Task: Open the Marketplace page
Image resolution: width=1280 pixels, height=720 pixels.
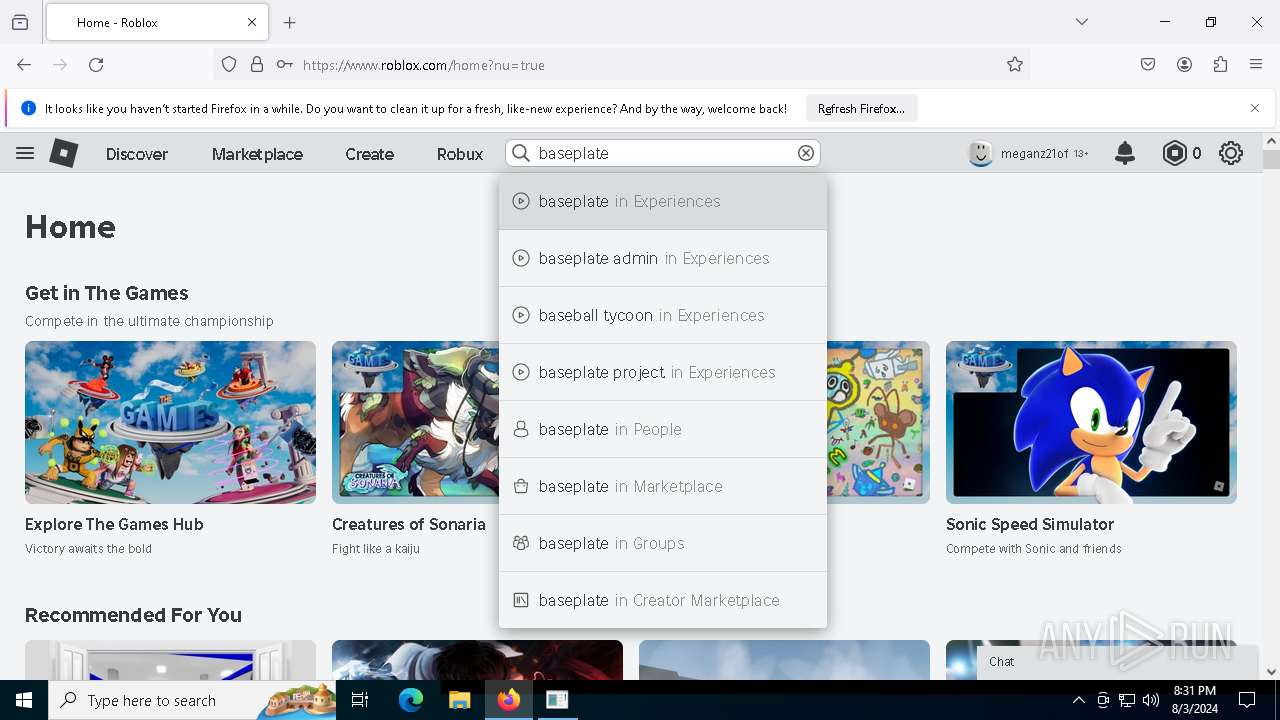Action: point(257,154)
